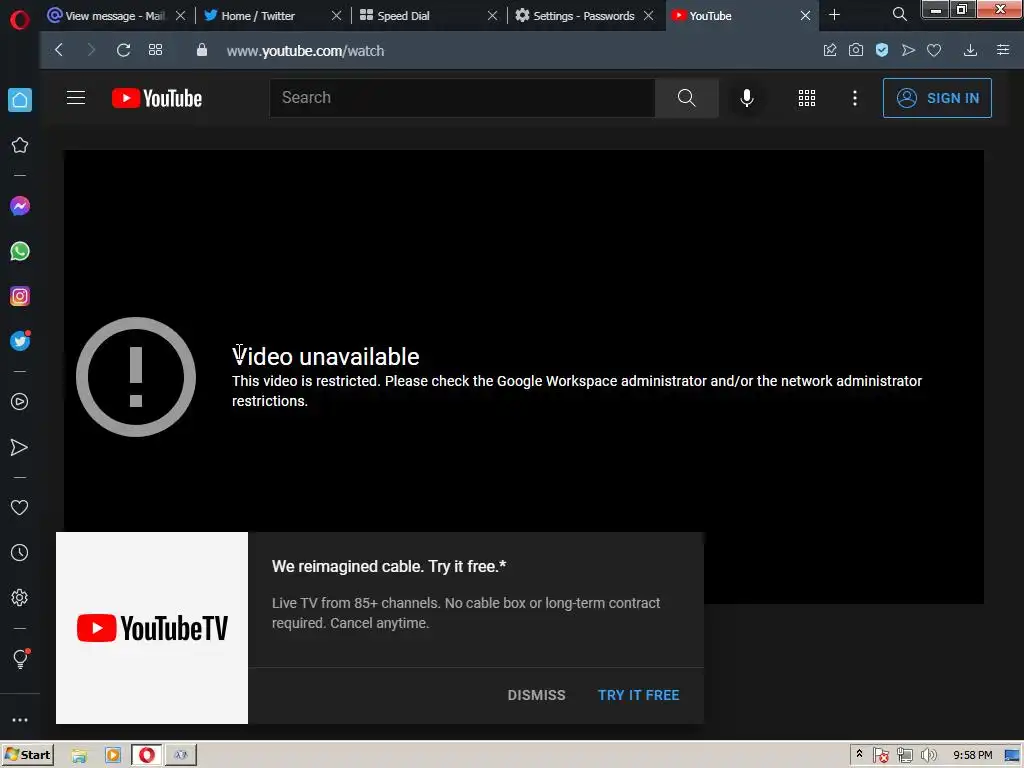Open YouTube settings three-dot menu
This screenshot has height=768, width=1024.
pos(855,98)
